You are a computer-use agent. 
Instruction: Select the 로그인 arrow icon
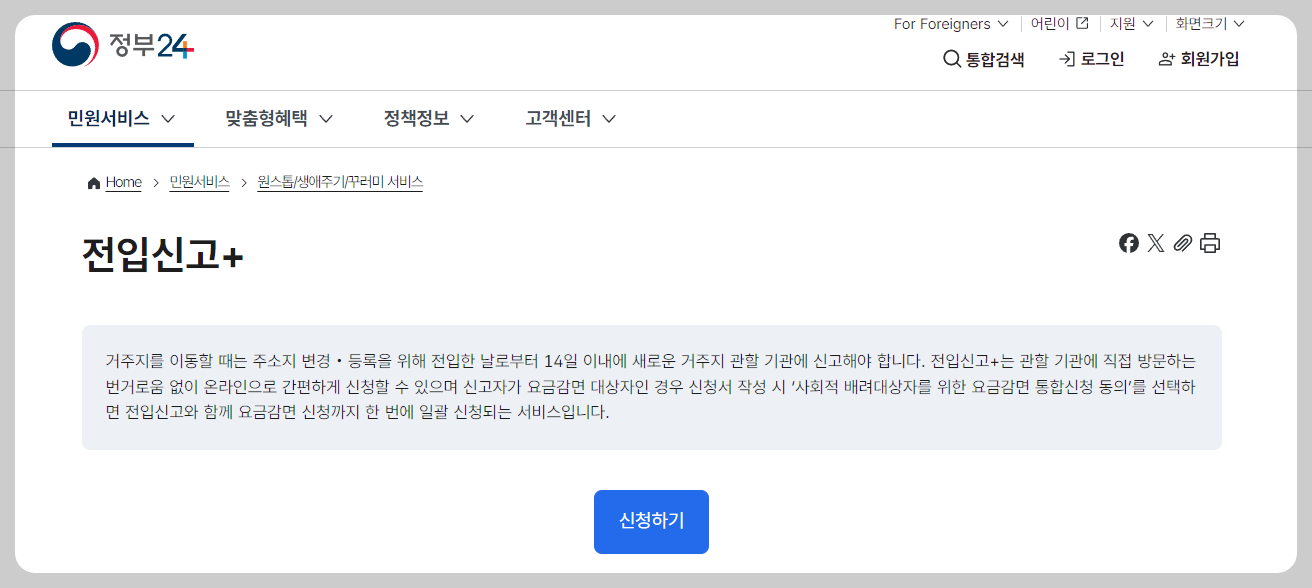[x=1064, y=59]
